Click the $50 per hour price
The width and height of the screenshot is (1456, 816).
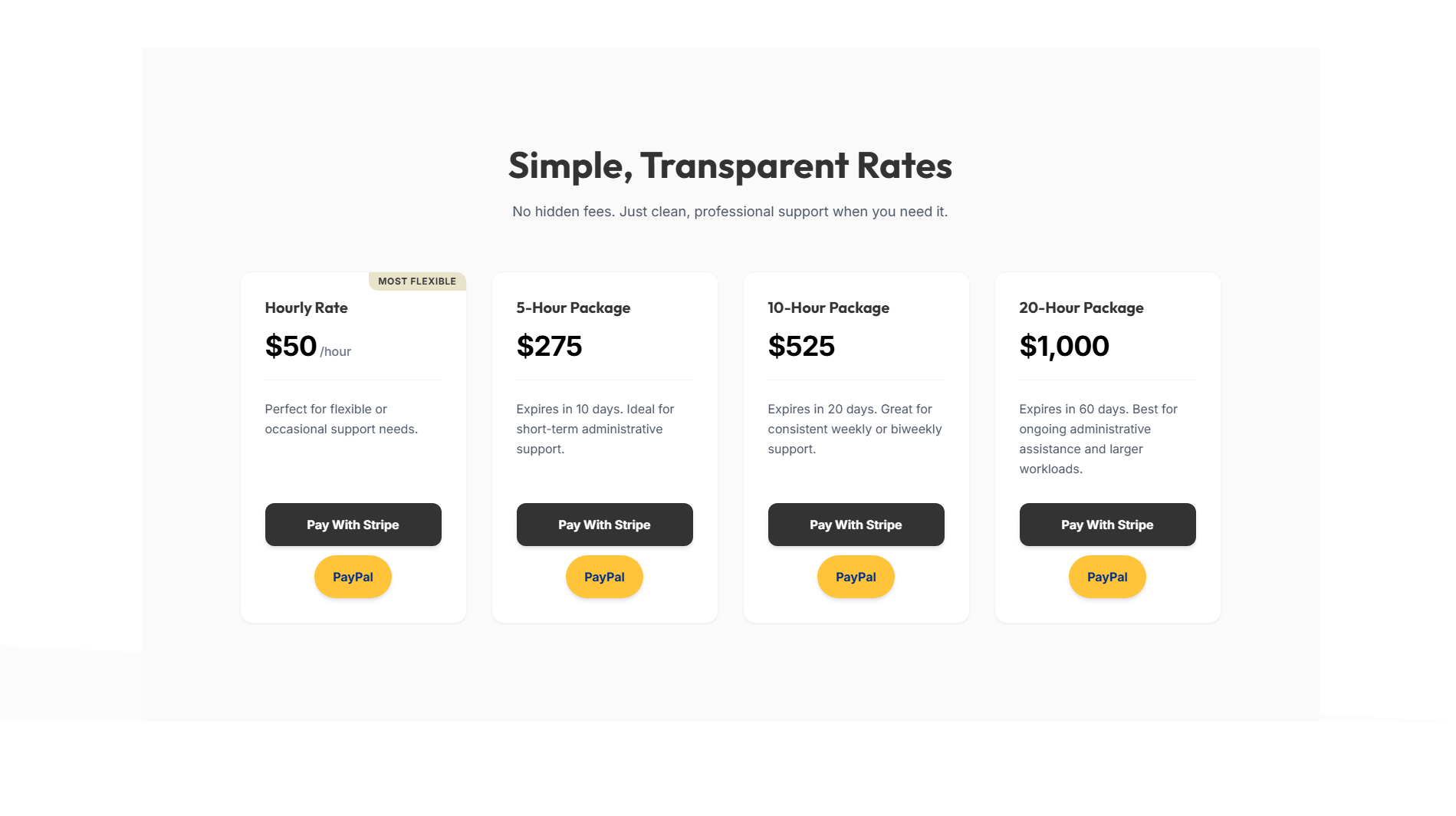pos(291,346)
